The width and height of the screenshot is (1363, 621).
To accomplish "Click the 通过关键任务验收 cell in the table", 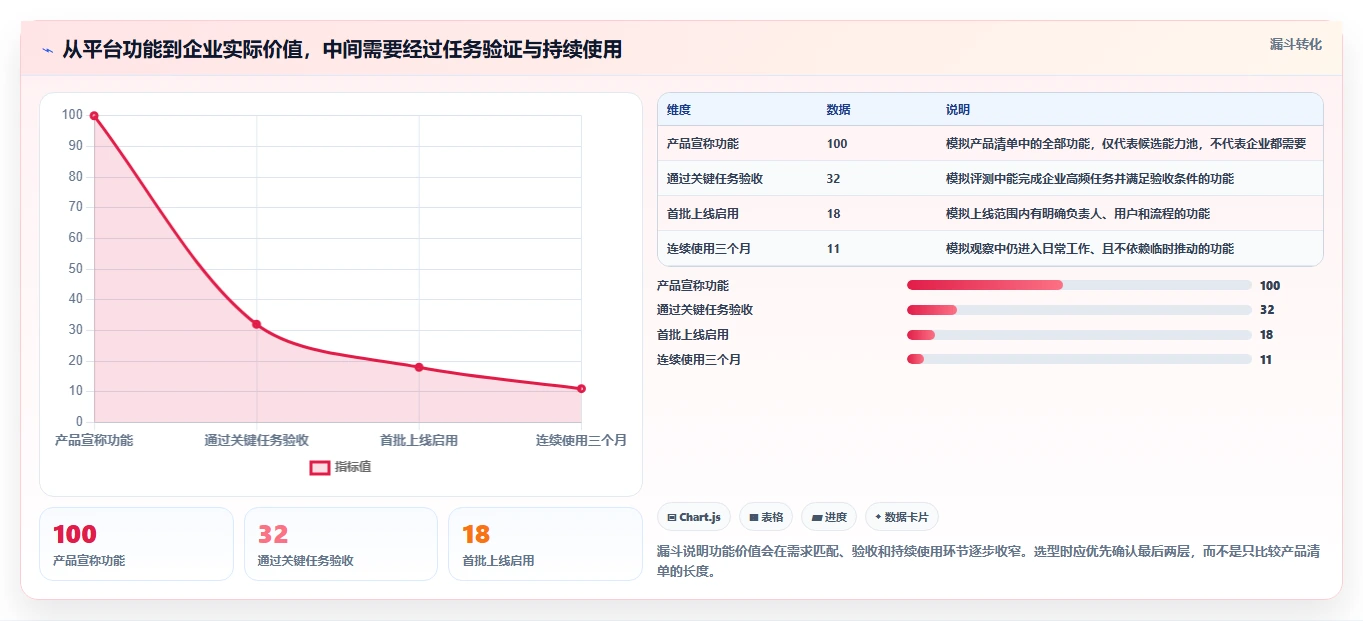I will pos(715,179).
